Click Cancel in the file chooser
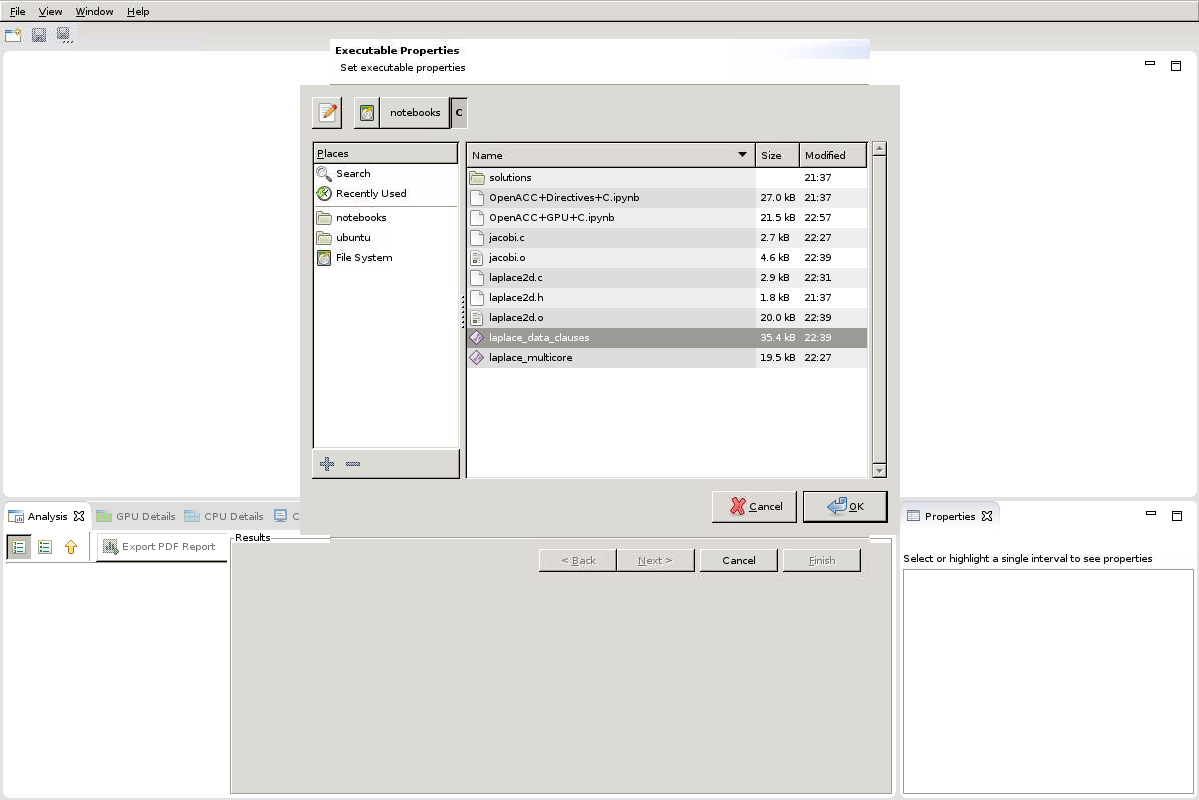Image resolution: width=1199 pixels, height=800 pixels. coord(754,507)
